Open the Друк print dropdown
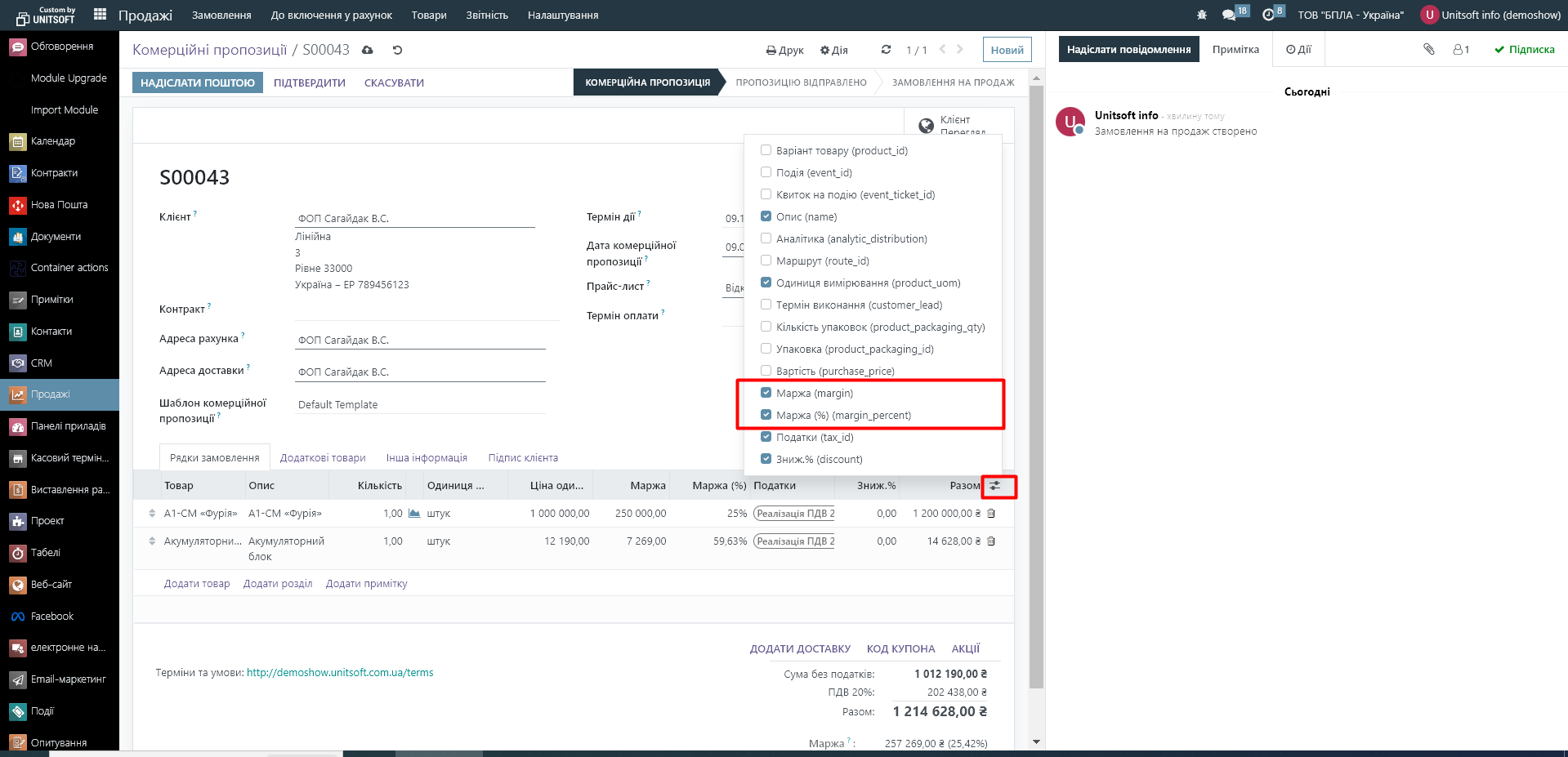Image resolution: width=1568 pixels, height=757 pixels. pos(784,50)
